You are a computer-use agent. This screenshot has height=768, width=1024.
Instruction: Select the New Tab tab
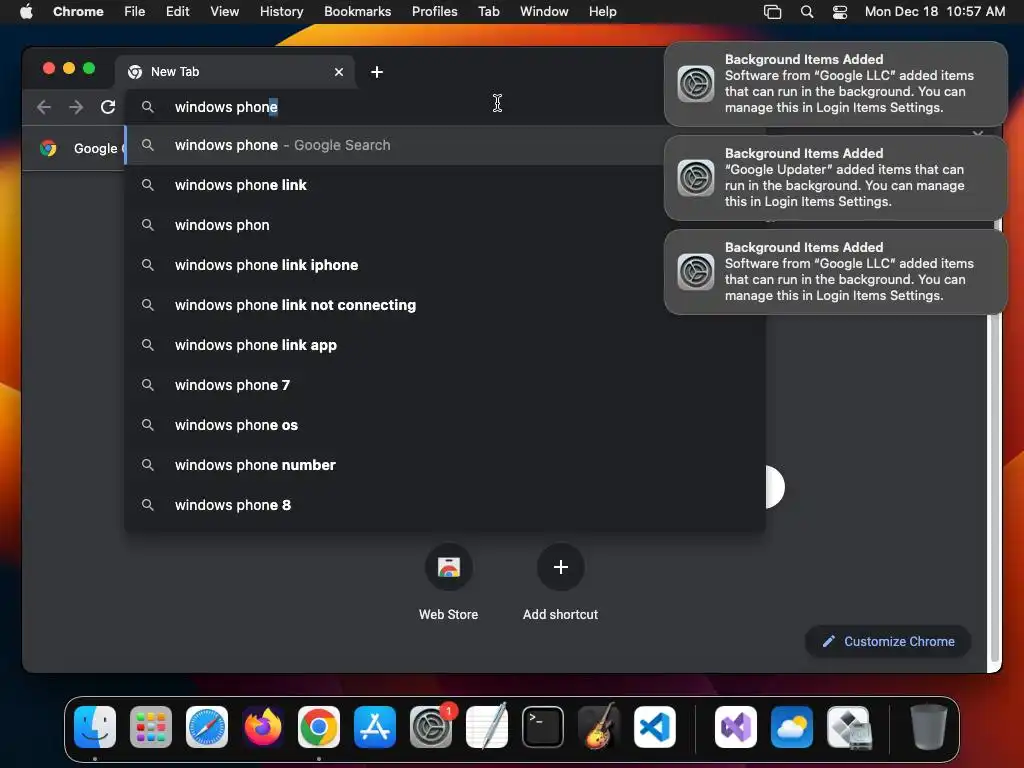235,72
